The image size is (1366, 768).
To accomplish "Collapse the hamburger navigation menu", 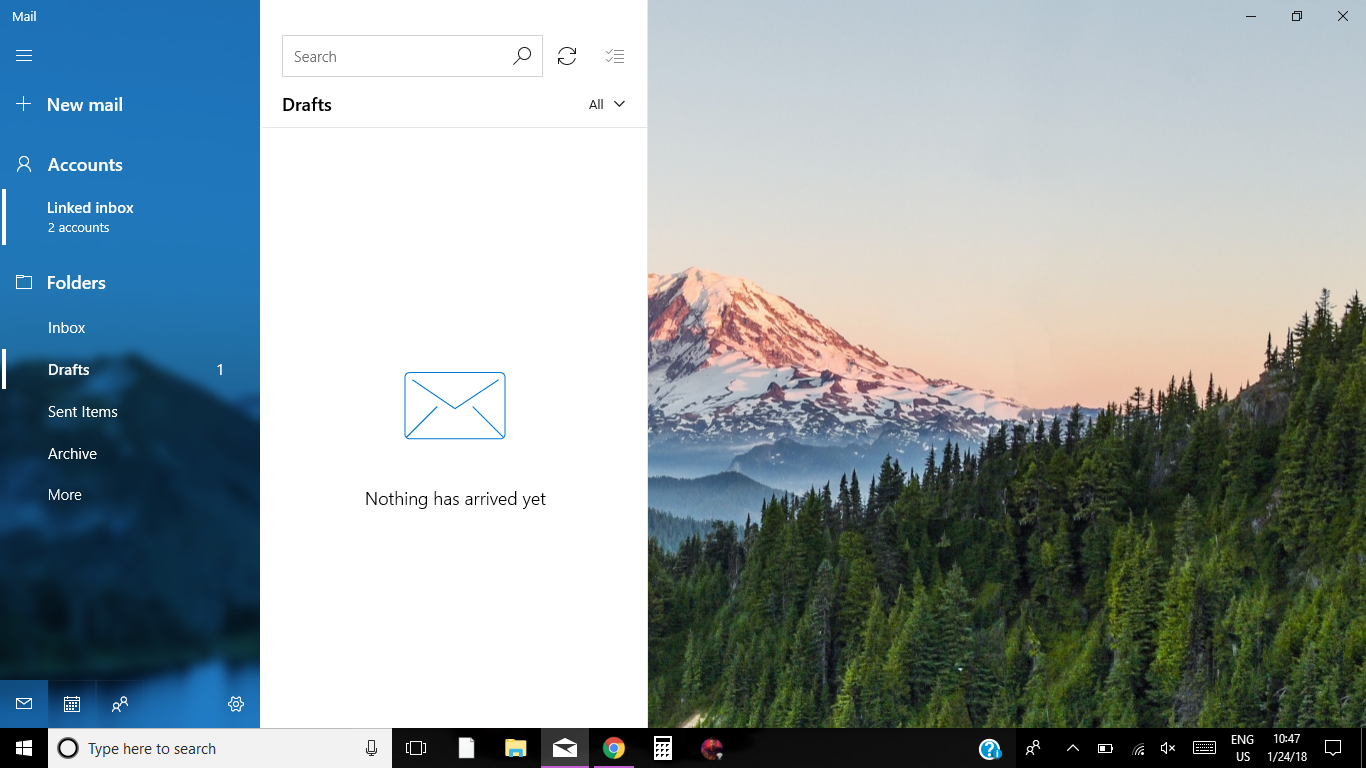I will pos(24,56).
